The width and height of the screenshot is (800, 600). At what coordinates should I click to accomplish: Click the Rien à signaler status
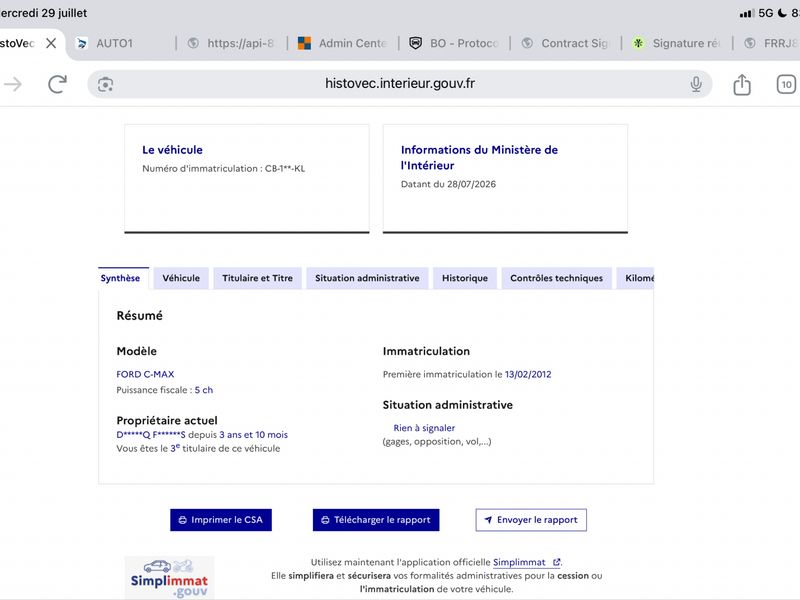[x=424, y=428]
